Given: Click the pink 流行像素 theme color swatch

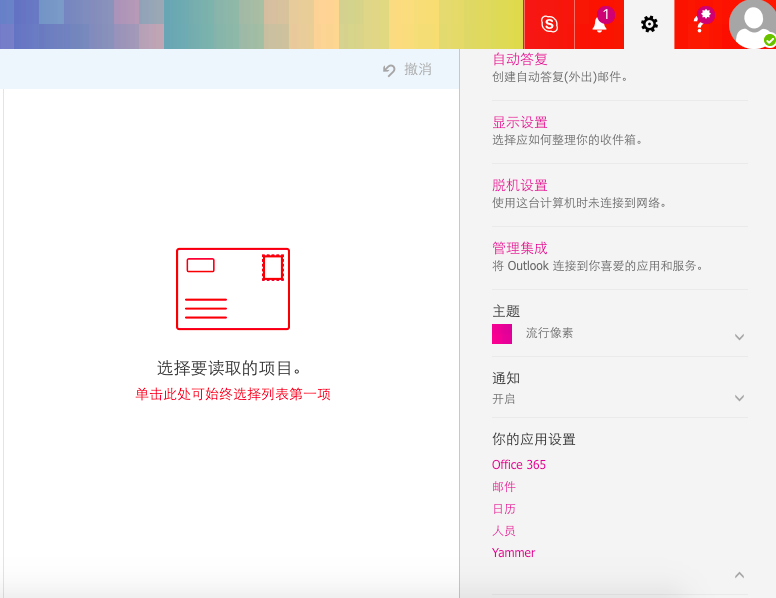Looking at the screenshot, I should point(502,334).
